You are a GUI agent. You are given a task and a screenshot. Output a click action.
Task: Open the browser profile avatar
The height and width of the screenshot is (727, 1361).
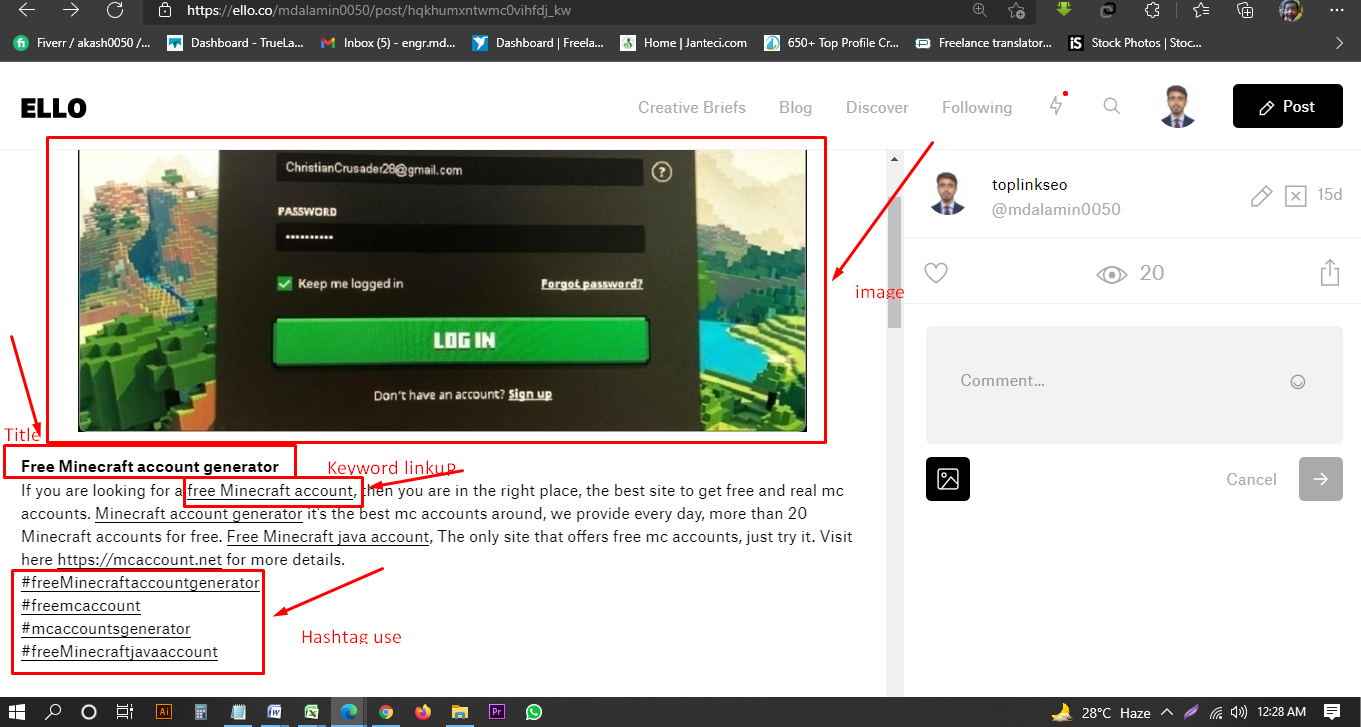point(1291,10)
